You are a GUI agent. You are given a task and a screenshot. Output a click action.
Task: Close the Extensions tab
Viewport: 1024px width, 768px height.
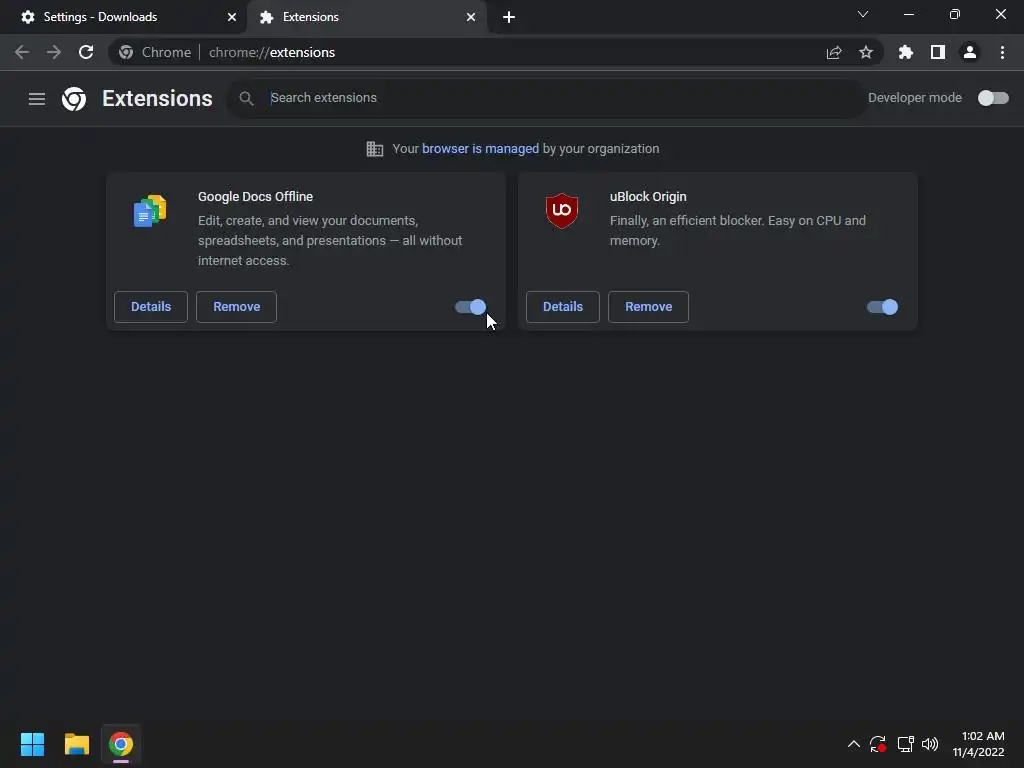tap(471, 17)
